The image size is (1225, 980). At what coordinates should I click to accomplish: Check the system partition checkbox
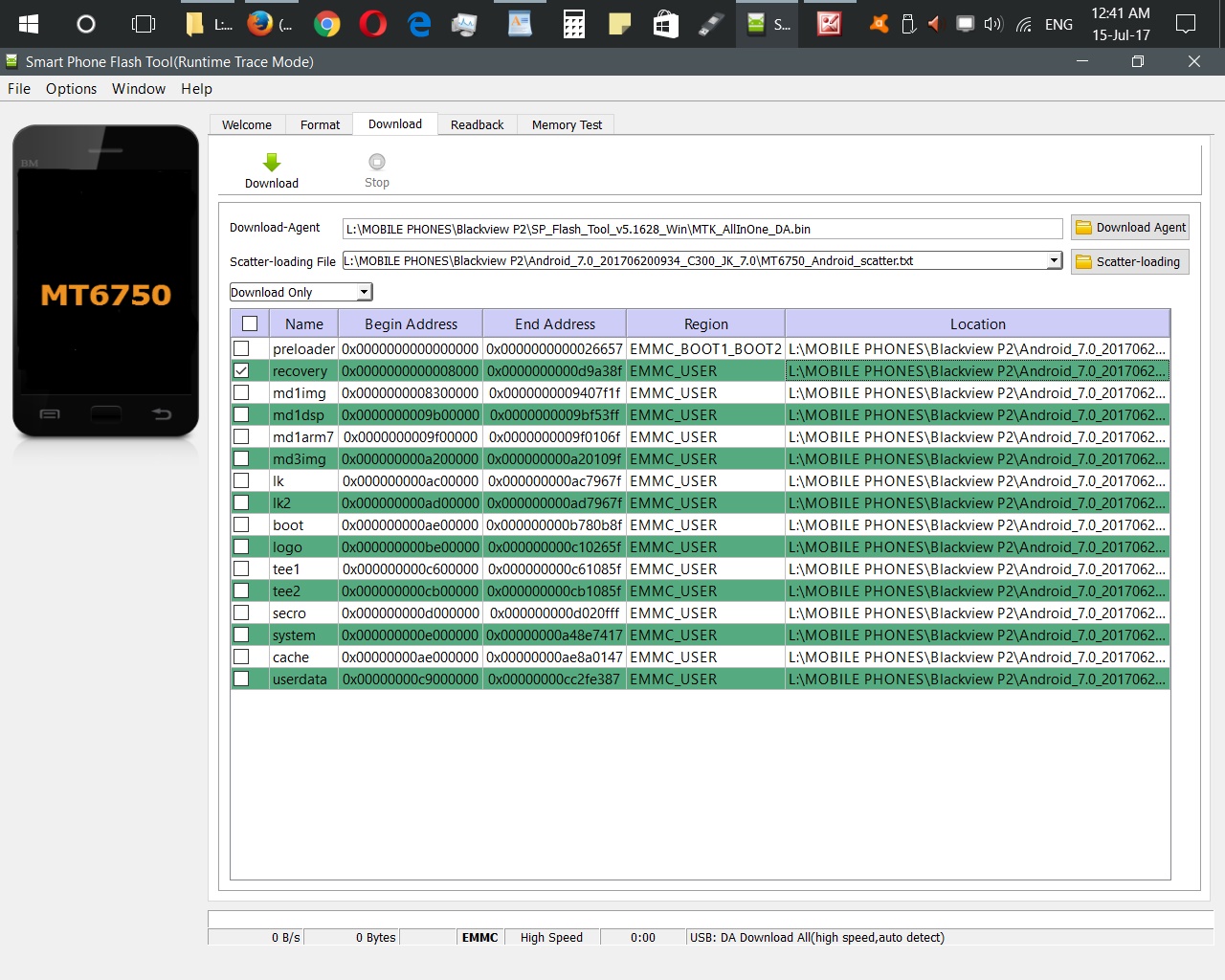pos(241,635)
